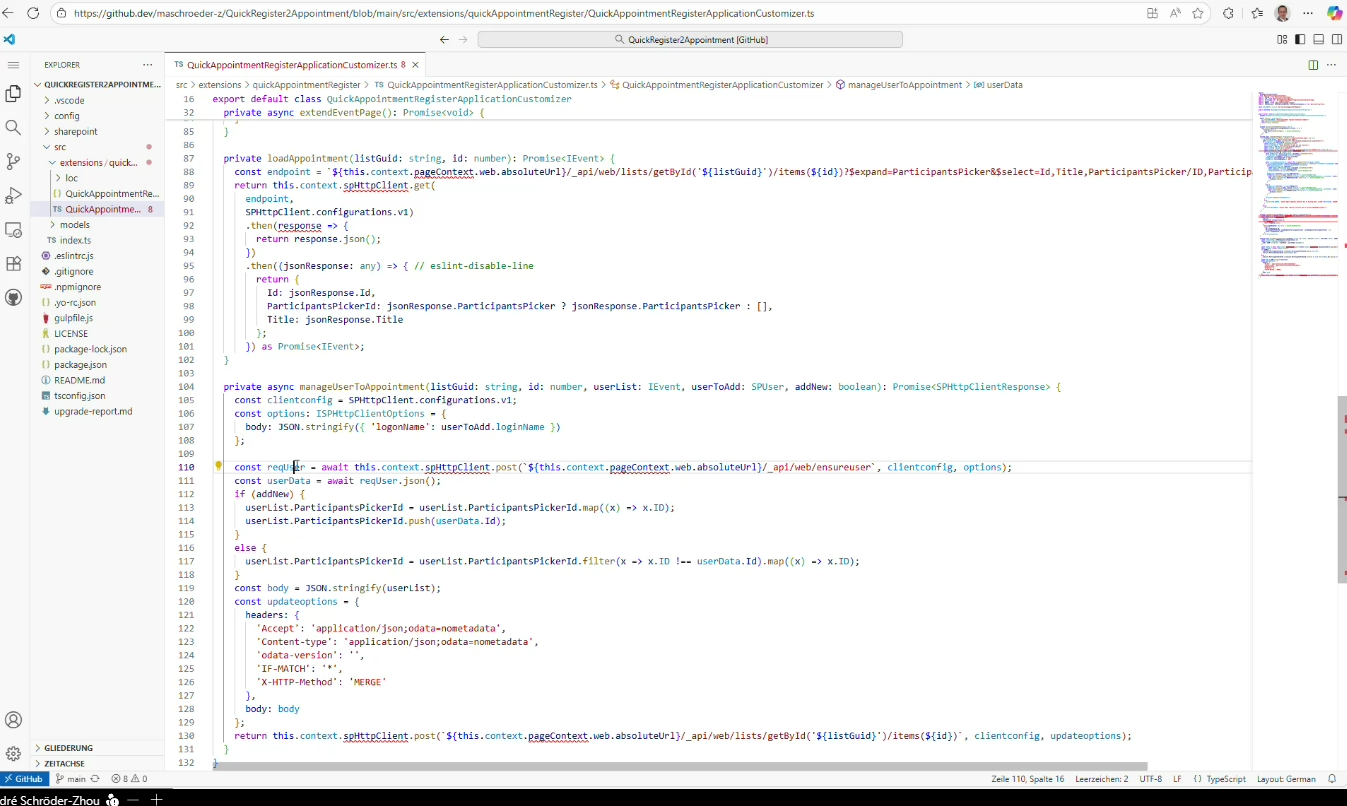Expand the .vscode folder
The height and width of the screenshot is (806, 1347).
(68, 100)
